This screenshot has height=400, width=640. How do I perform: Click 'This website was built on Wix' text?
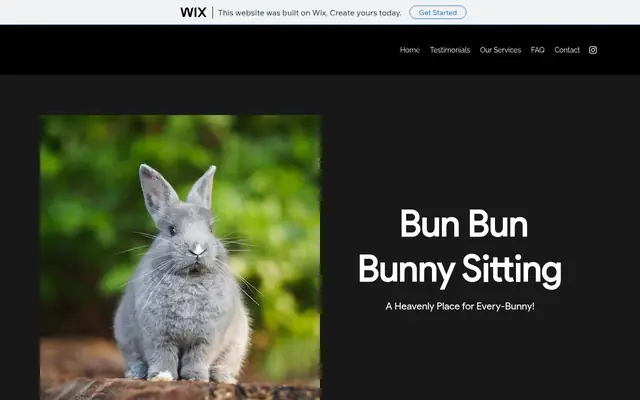[310, 13]
